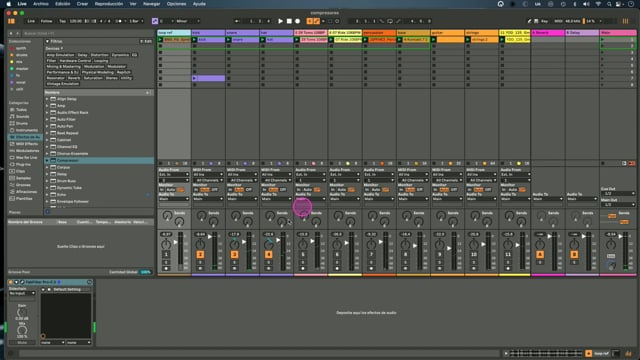This screenshot has width=640, height=360.
Task: Open the Samples category in browser
Action: (x=20, y=178)
